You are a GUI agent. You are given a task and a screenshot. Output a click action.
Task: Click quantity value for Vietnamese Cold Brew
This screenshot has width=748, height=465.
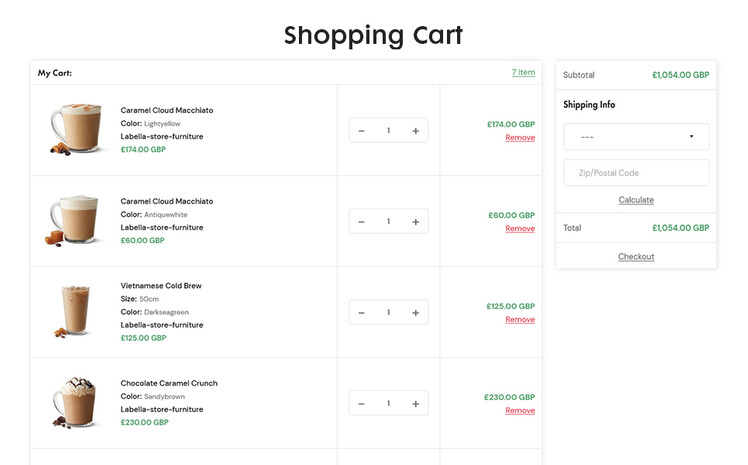(x=389, y=312)
